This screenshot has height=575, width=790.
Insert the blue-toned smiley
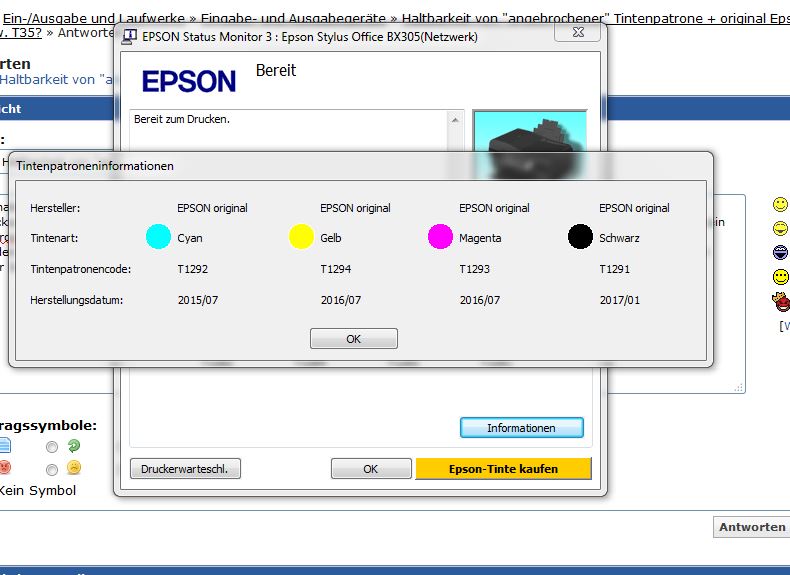point(780,252)
